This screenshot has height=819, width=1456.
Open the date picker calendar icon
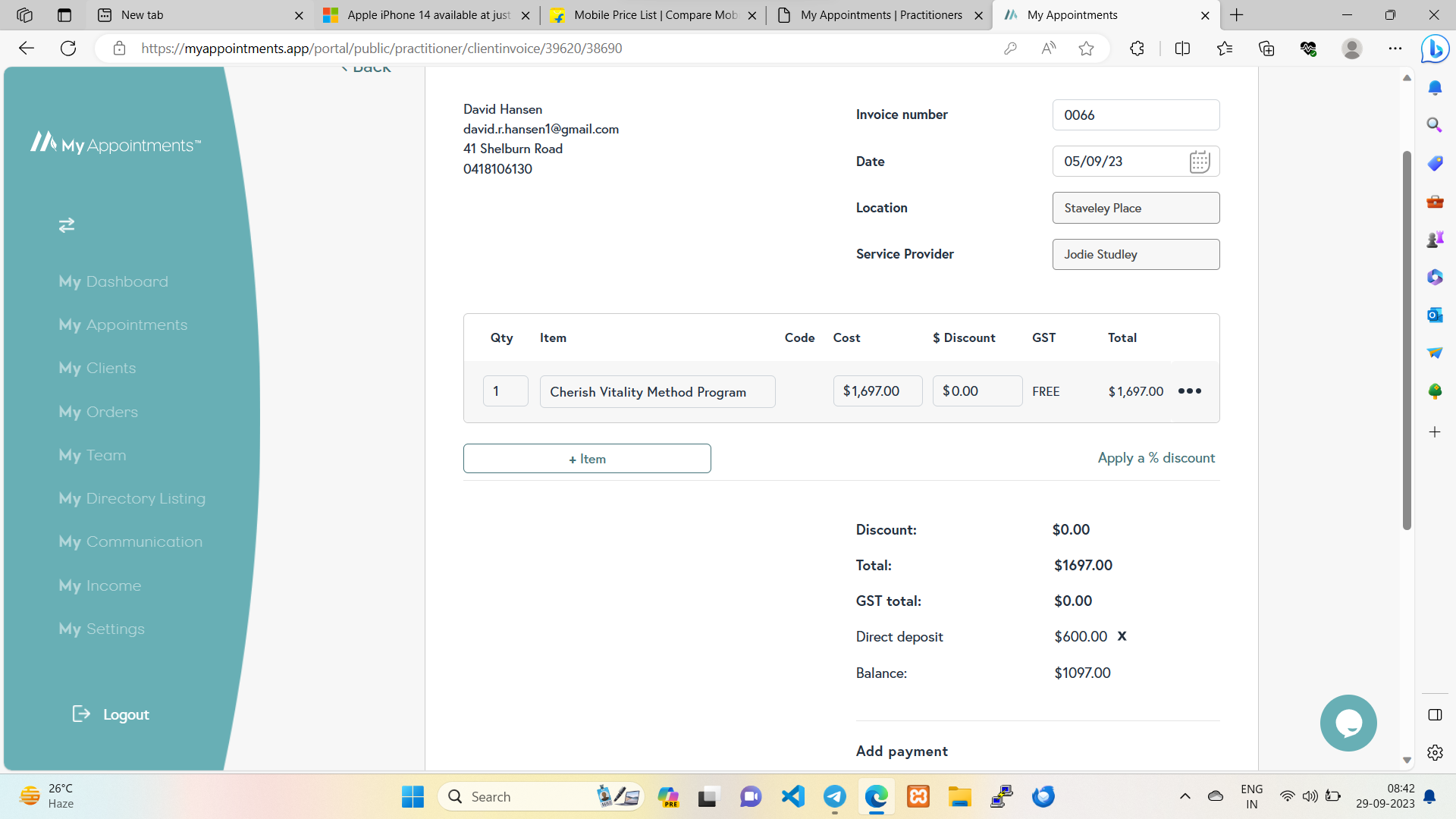[1199, 162]
